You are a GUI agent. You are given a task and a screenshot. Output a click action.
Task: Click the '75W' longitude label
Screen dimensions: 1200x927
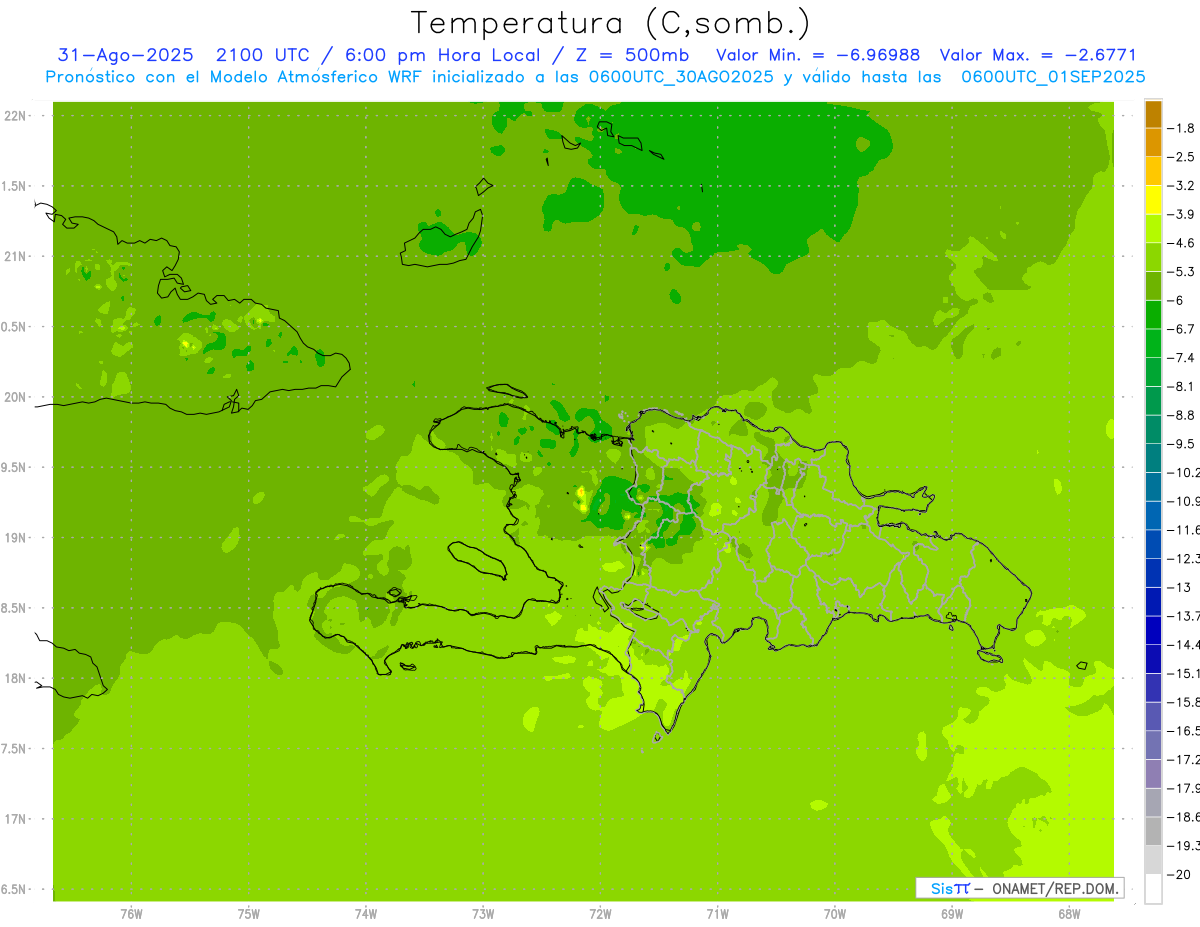[249, 914]
